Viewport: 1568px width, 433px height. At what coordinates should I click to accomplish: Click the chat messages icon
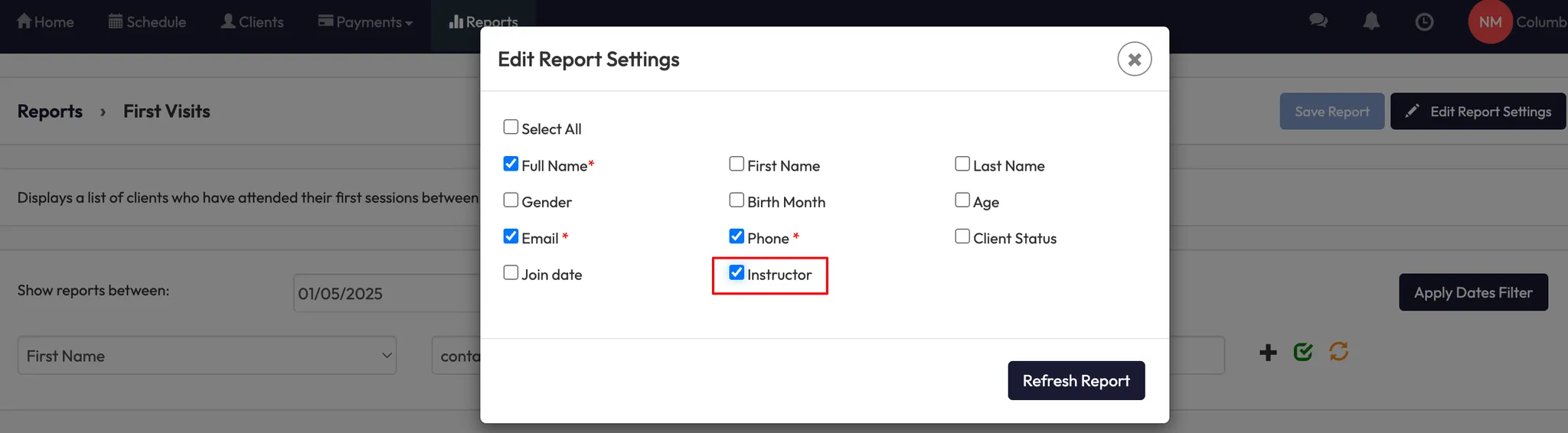point(1318,21)
